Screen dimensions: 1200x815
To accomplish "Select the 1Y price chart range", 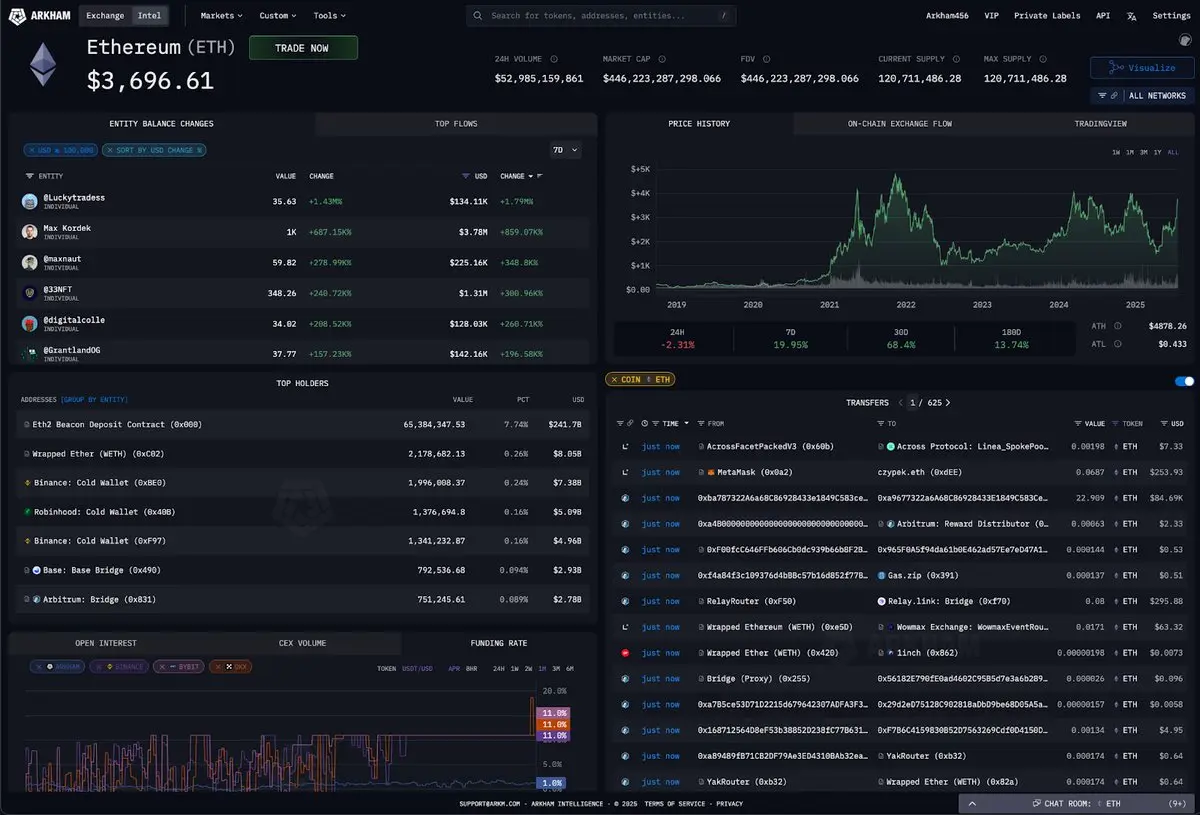I will [x=1157, y=152].
